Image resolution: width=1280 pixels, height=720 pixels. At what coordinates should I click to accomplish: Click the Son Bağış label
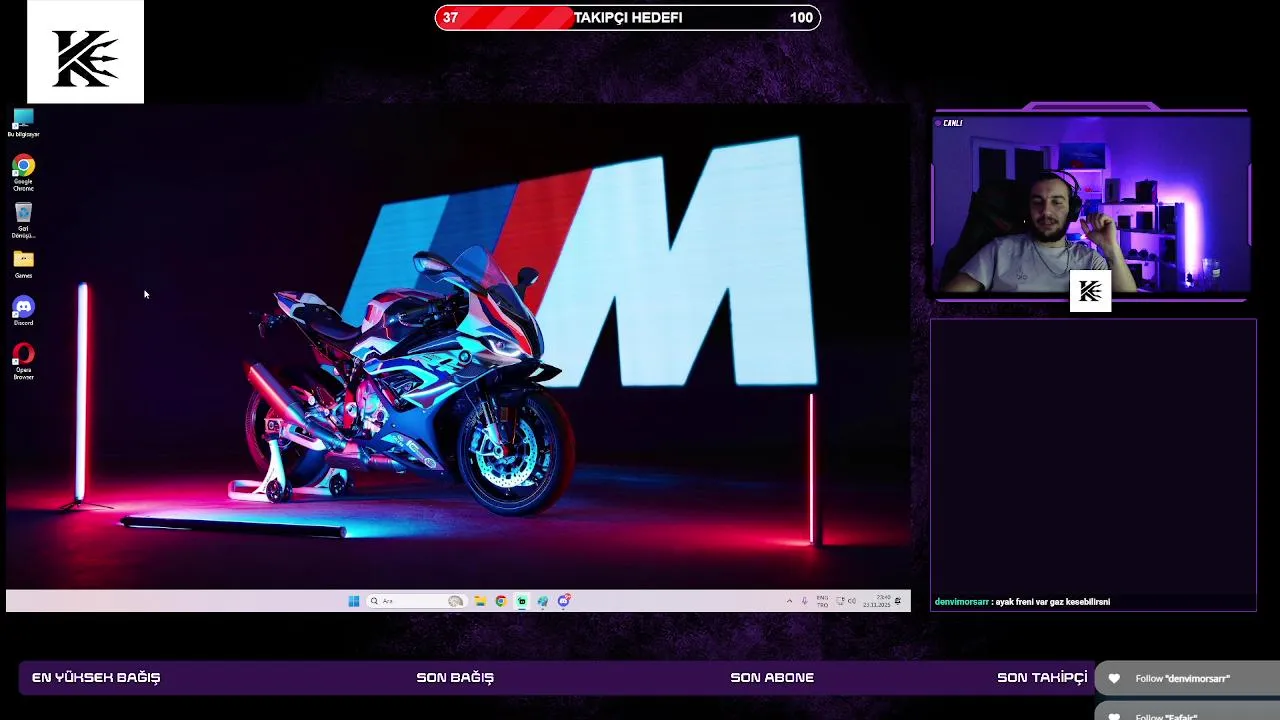[x=455, y=677]
